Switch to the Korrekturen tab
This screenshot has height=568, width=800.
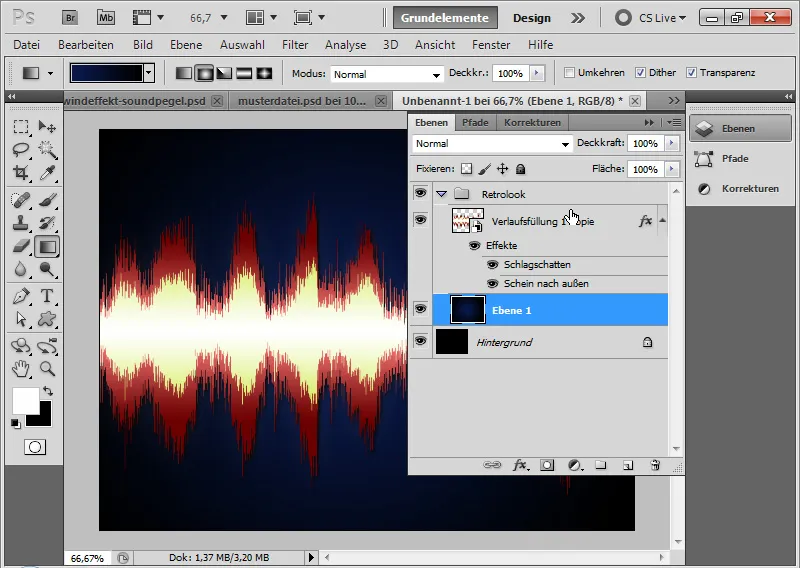[532, 122]
